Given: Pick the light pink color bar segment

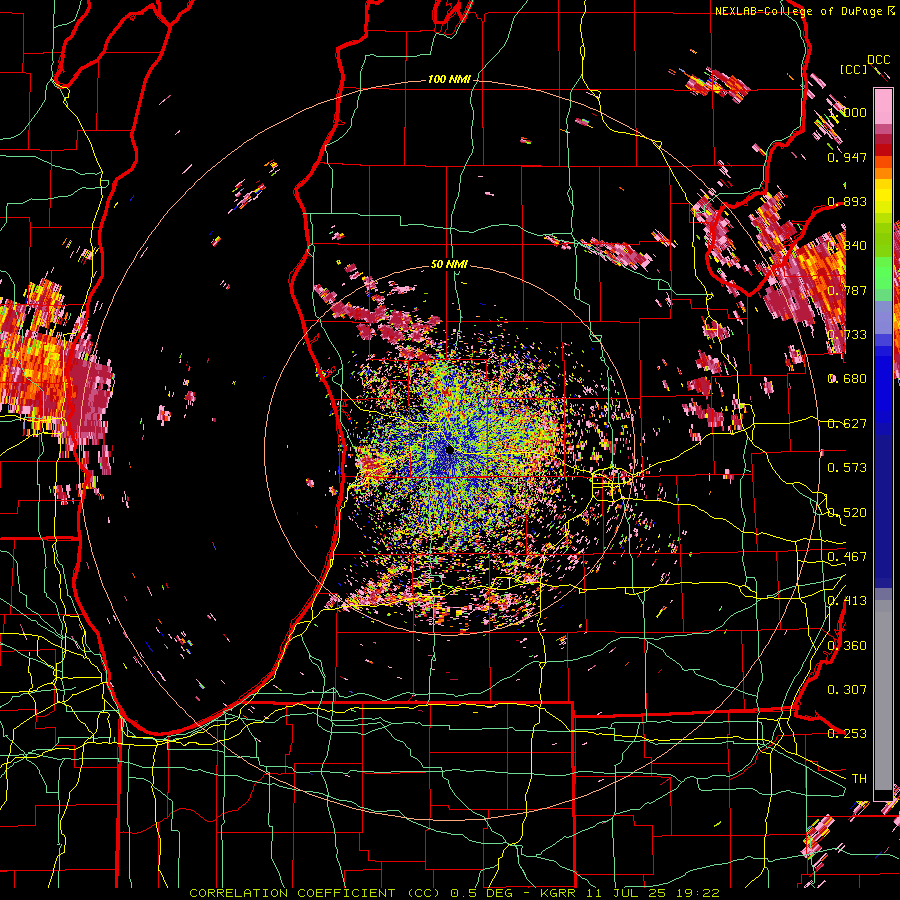Looking at the screenshot, I should tap(883, 107).
